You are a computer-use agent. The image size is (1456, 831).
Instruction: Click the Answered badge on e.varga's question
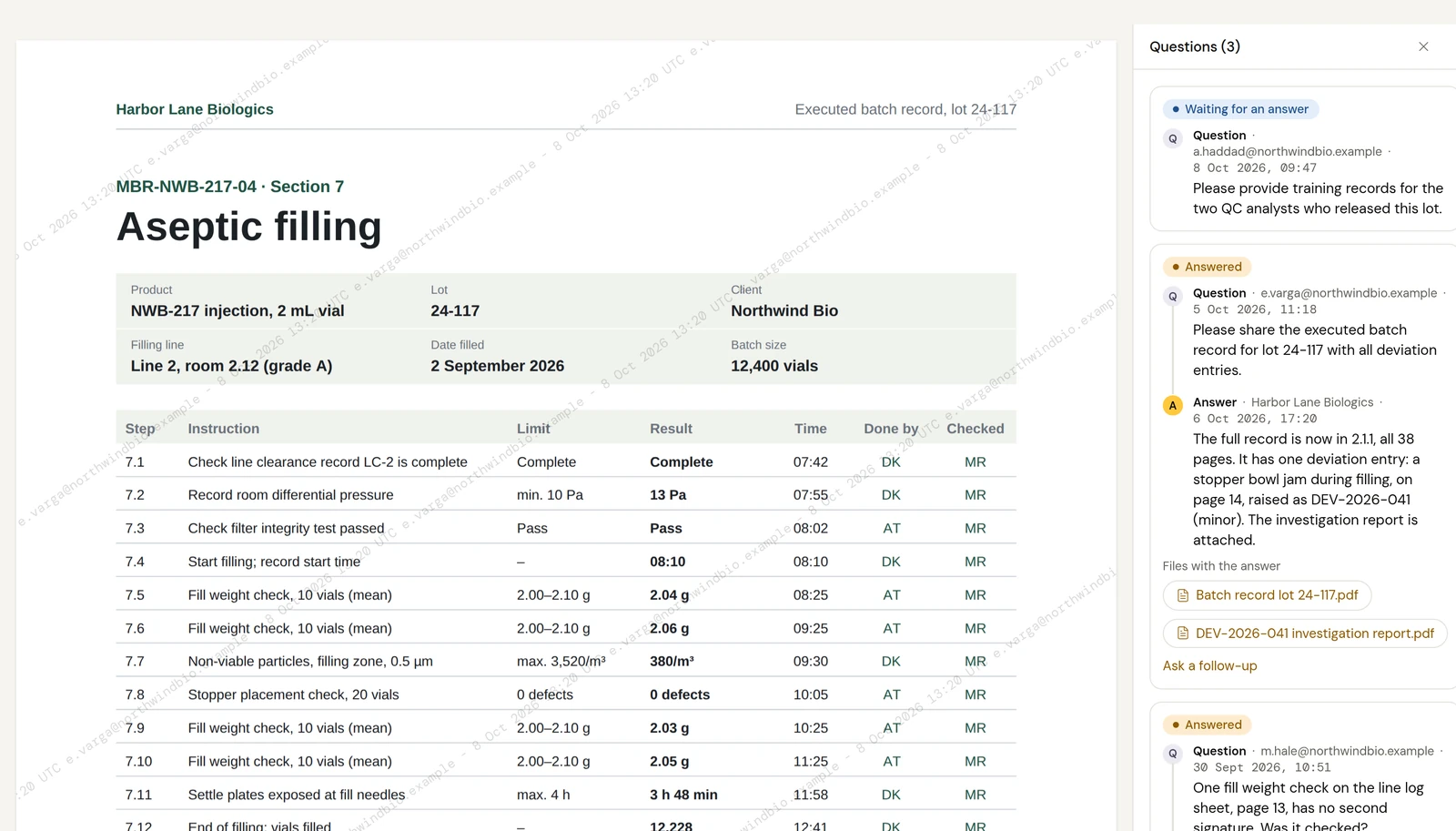pyautogui.click(x=1207, y=267)
